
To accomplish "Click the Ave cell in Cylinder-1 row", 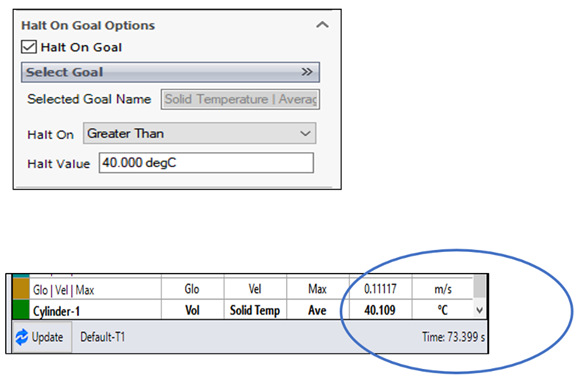I will (x=317, y=310).
